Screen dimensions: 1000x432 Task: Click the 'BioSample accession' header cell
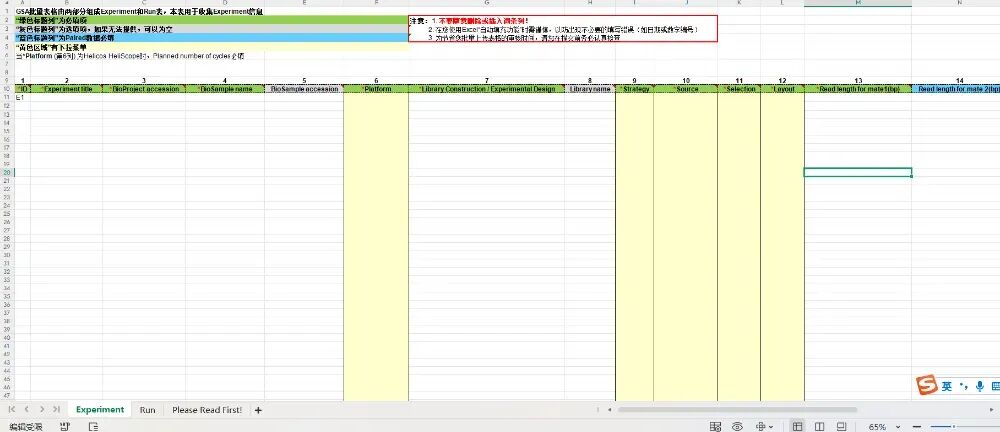(x=304, y=89)
